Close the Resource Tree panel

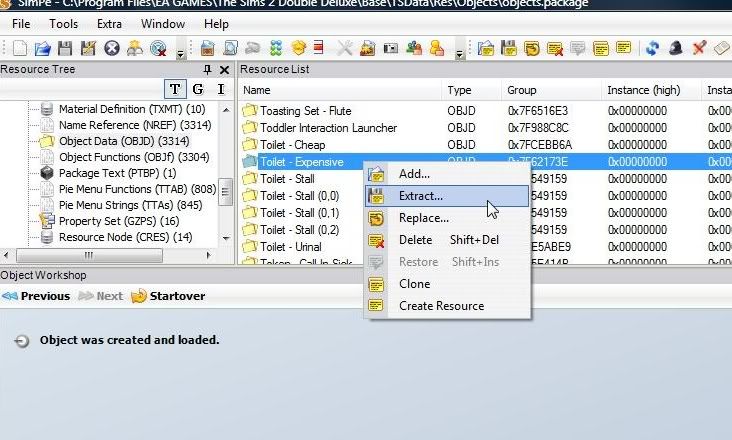[225, 70]
